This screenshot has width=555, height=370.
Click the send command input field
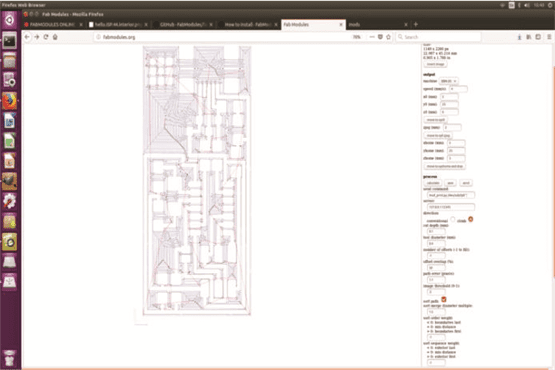(451, 195)
